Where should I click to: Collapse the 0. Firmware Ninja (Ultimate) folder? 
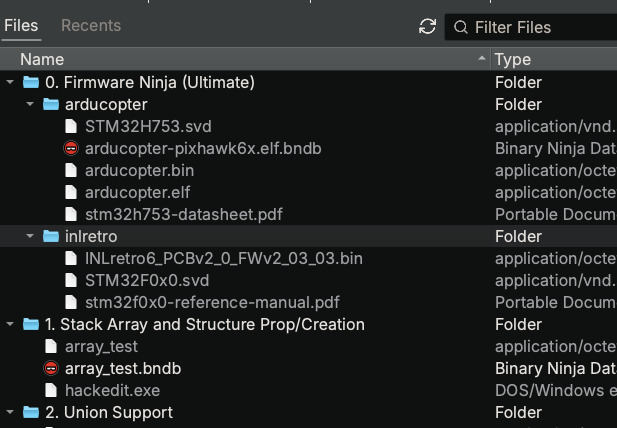[x=10, y=82]
